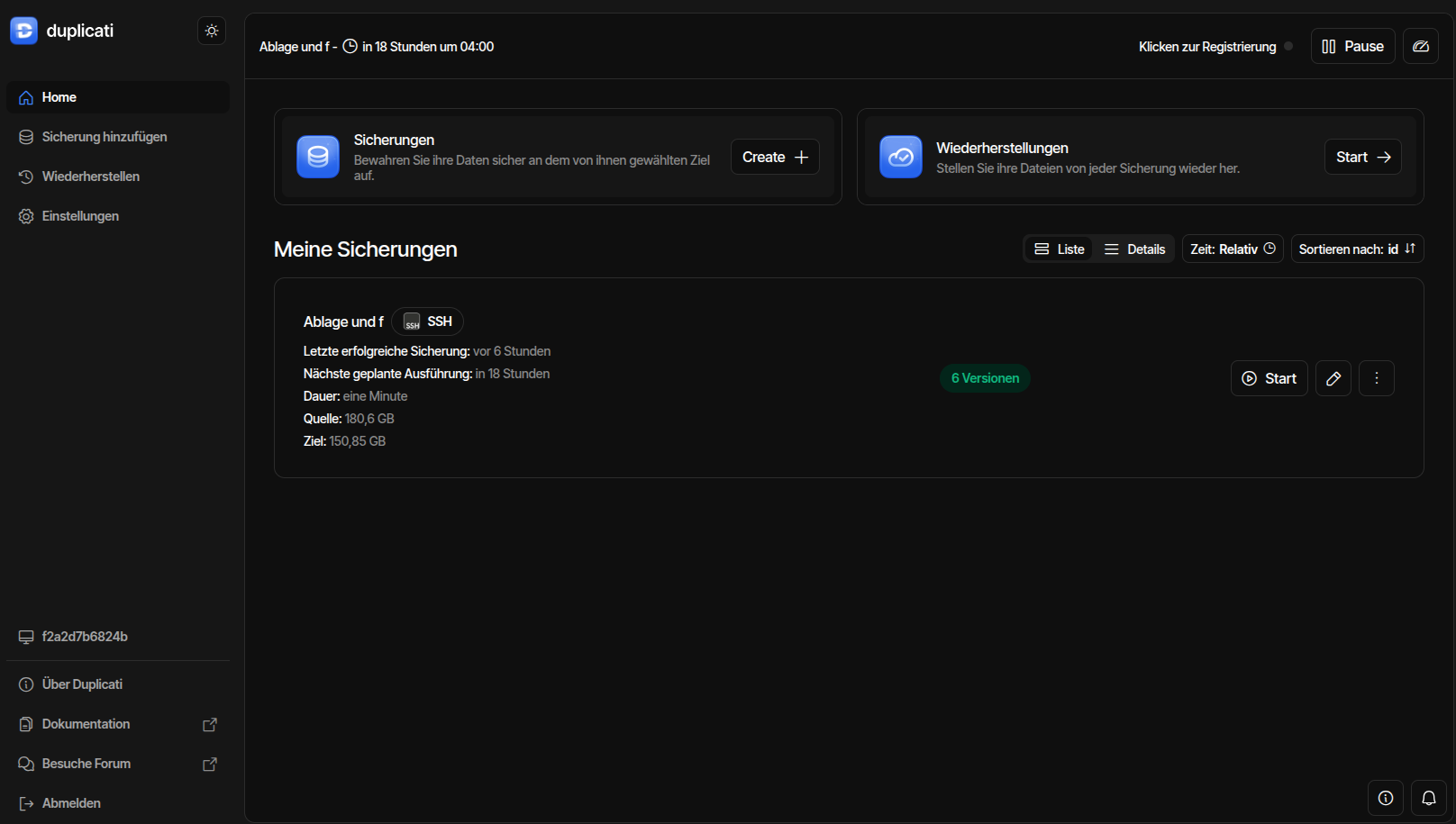The height and width of the screenshot is (824, 1456).
Task: Click 'Ablage und f -' in the top status bar
Action: pyautogui.click(x=298, y=47)
